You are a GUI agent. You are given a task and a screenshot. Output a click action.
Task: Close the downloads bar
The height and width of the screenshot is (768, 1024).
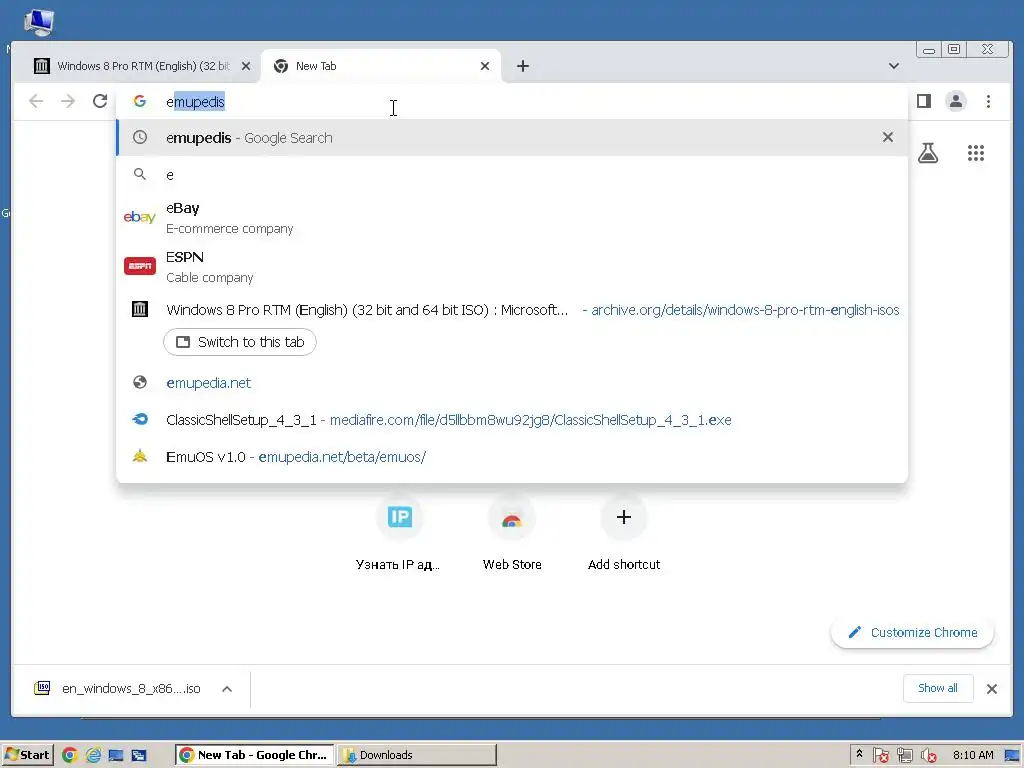point(991,689)
